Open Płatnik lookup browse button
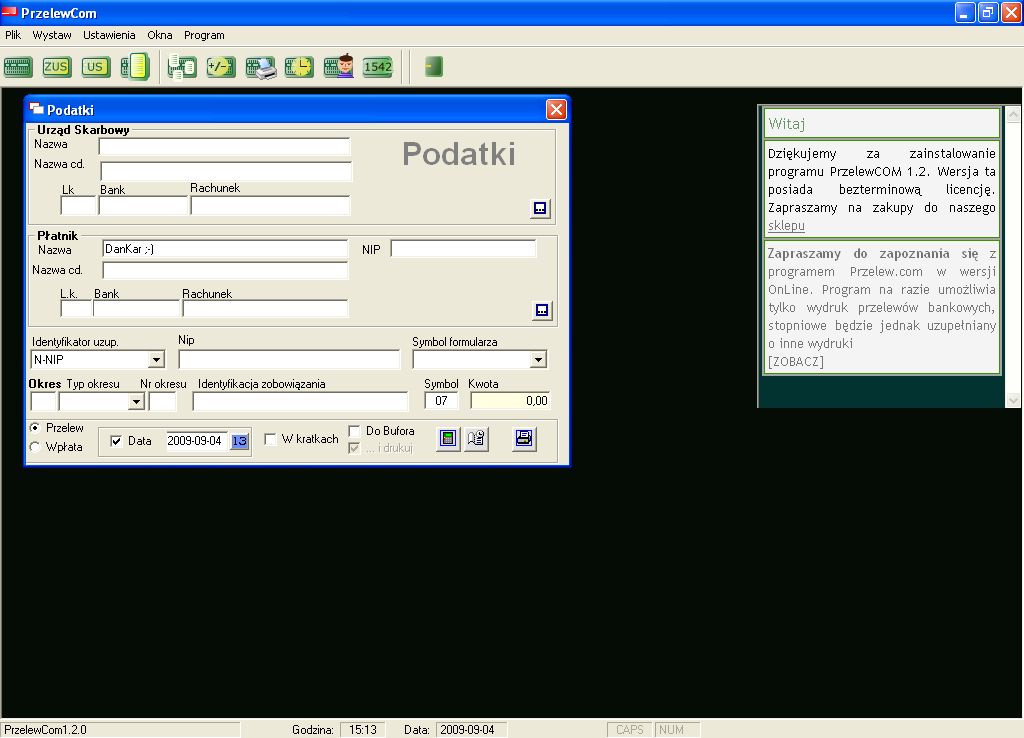This screenshot has width=1024, height=738. [x=542, y=310]
